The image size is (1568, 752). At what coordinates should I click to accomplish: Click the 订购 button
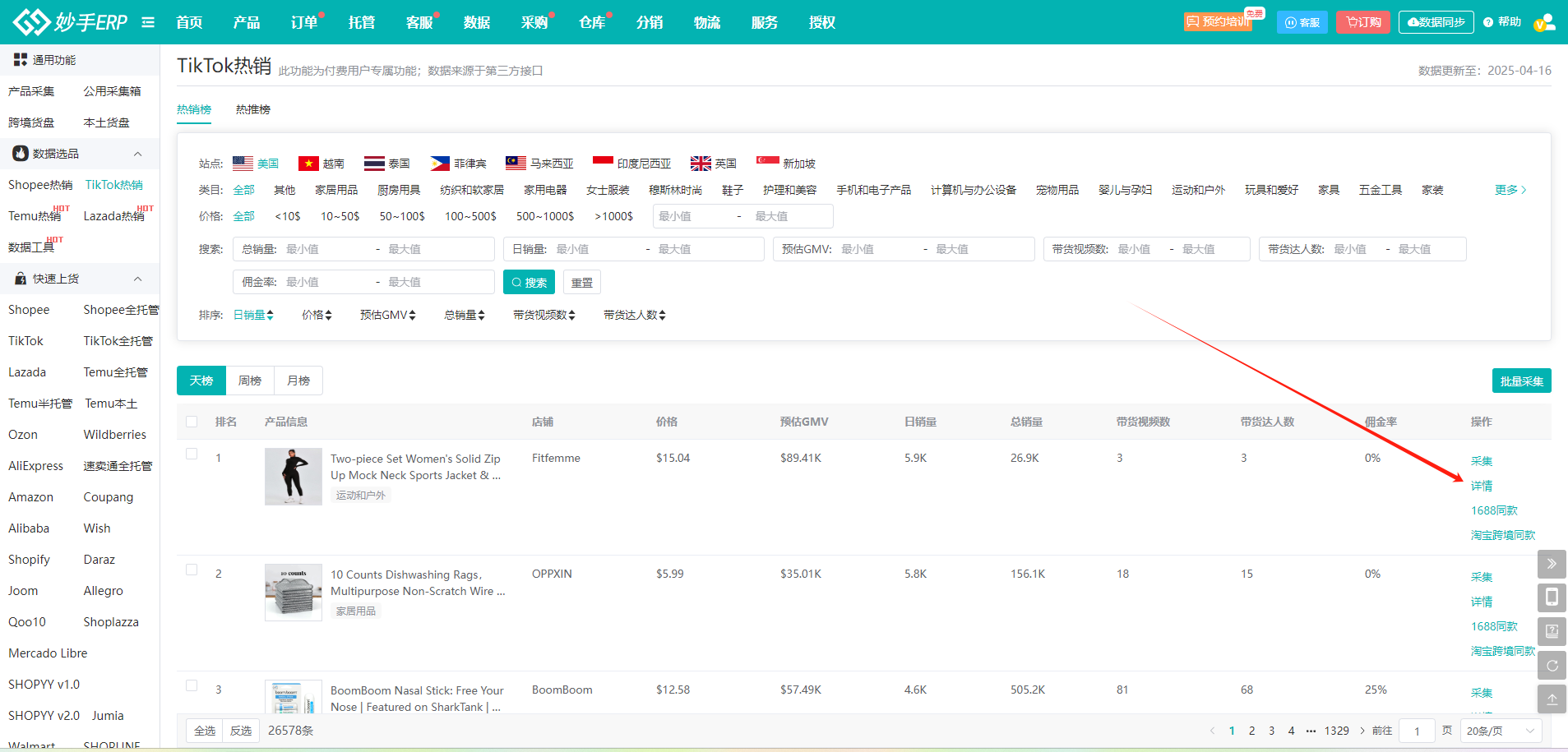(1363, 22)
